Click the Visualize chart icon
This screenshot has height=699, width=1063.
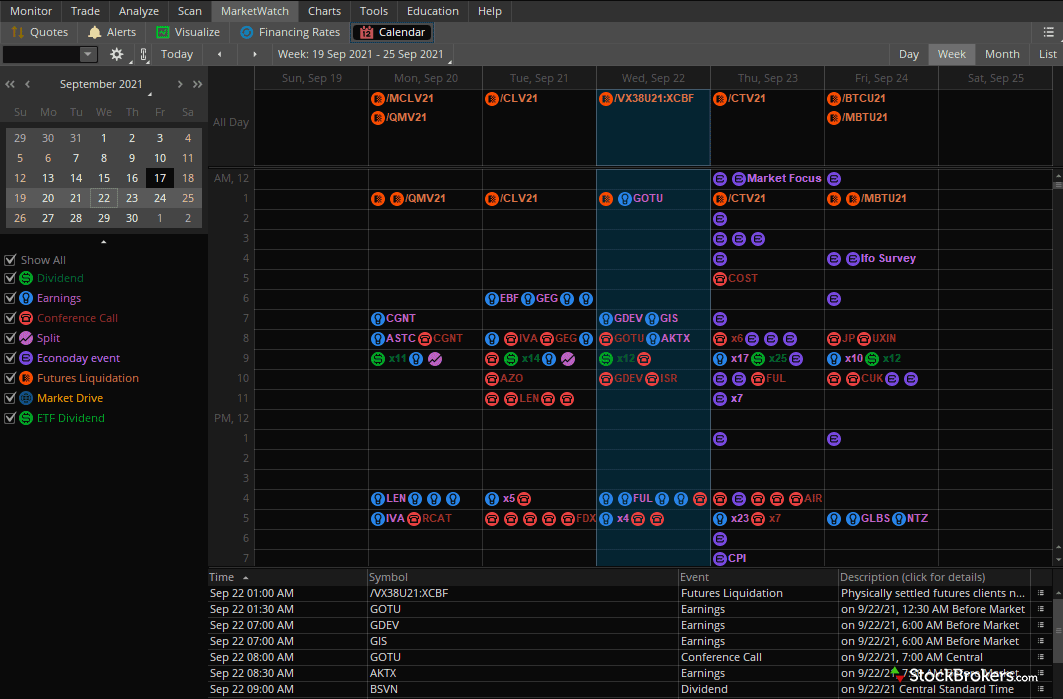[x=163, y=32]
